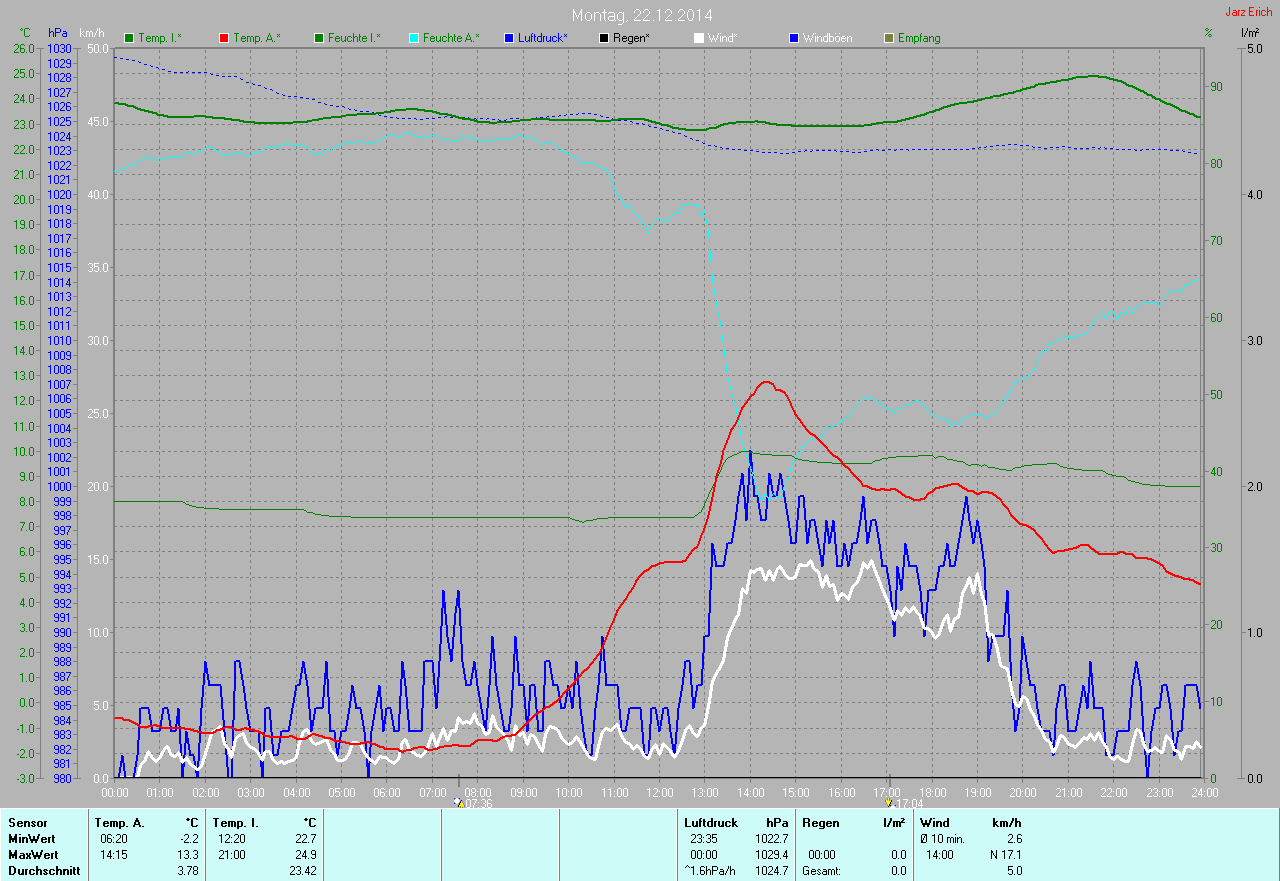Click the 12:00 time axis label

pos(659,792)
